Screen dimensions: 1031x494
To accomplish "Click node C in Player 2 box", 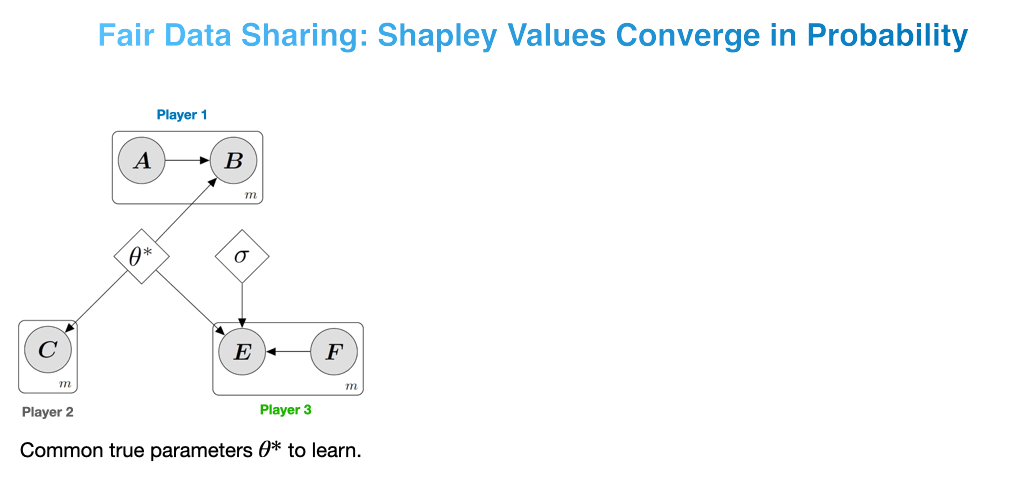I will [47, 351].
